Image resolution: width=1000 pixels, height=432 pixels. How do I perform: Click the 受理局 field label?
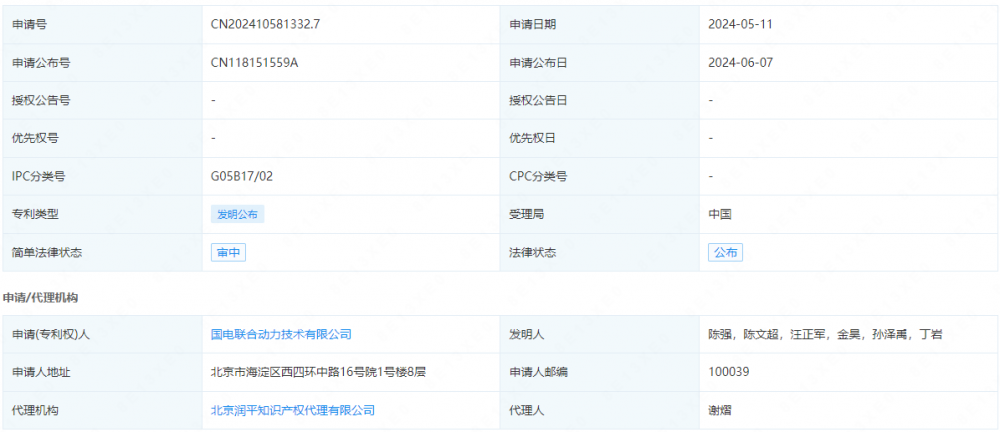[526, 214]
